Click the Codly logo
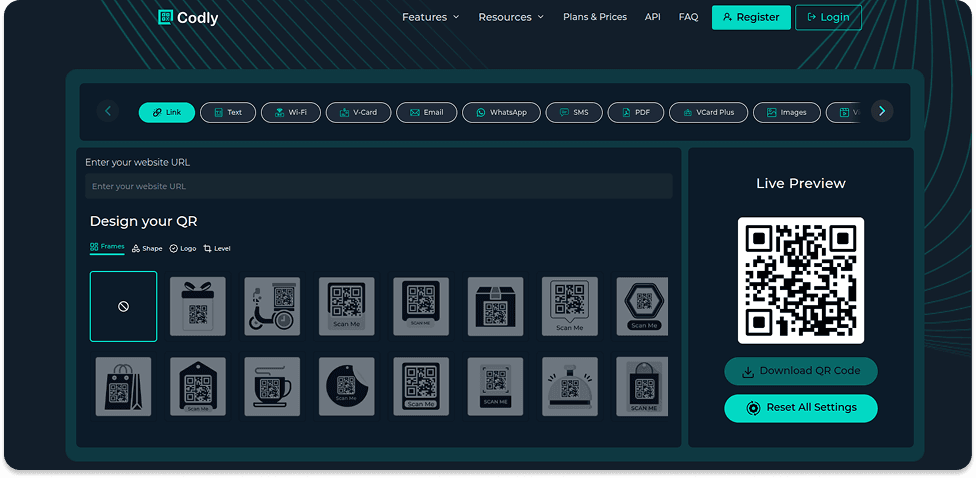The image size is (976, 478). tap(188, 17)
